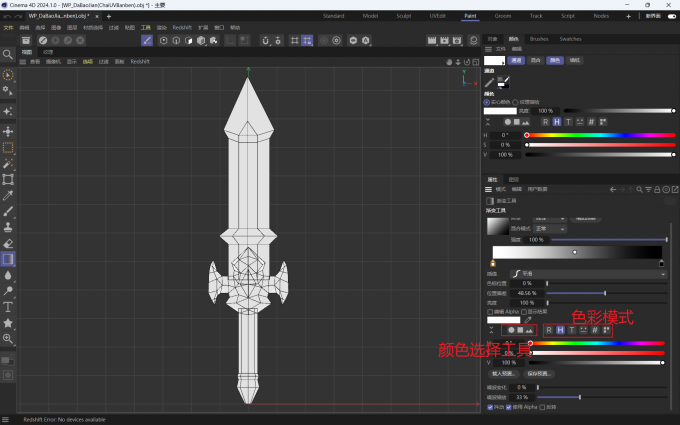This screenshot has height=425, width=680.
Task: Select the Gradient tool in left toolbar
Action: [8, 259]
